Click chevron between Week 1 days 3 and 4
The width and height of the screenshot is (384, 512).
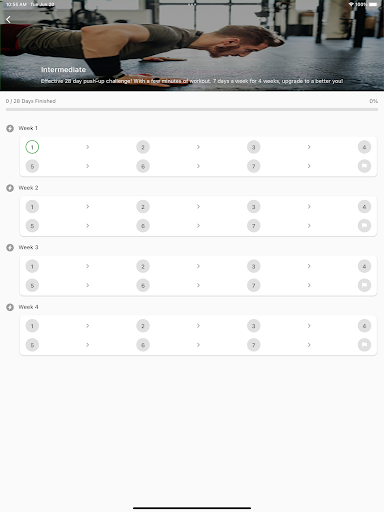pos(309,147)
